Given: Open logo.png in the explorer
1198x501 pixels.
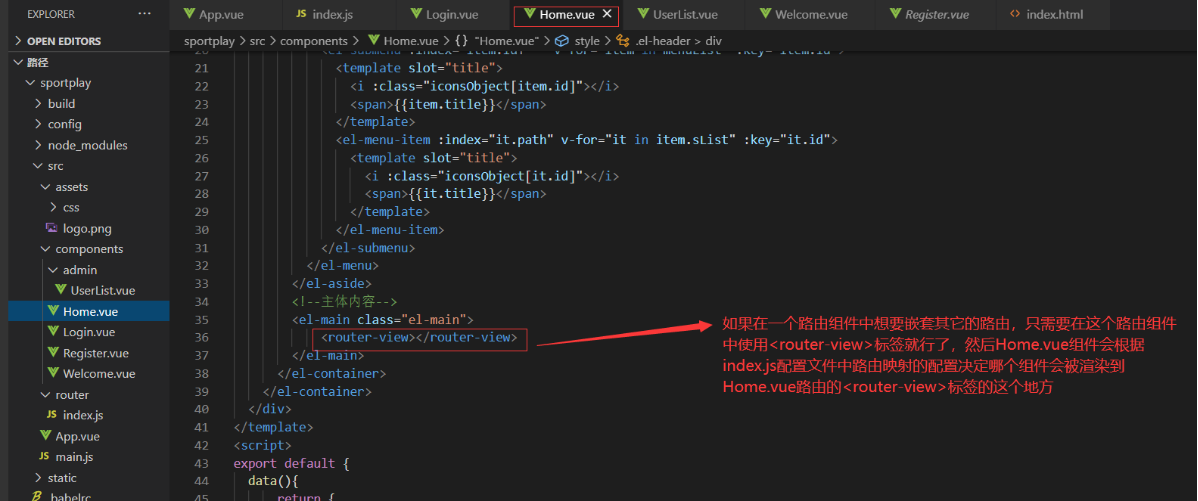Looking at the screenshot, I should point(85,228).
